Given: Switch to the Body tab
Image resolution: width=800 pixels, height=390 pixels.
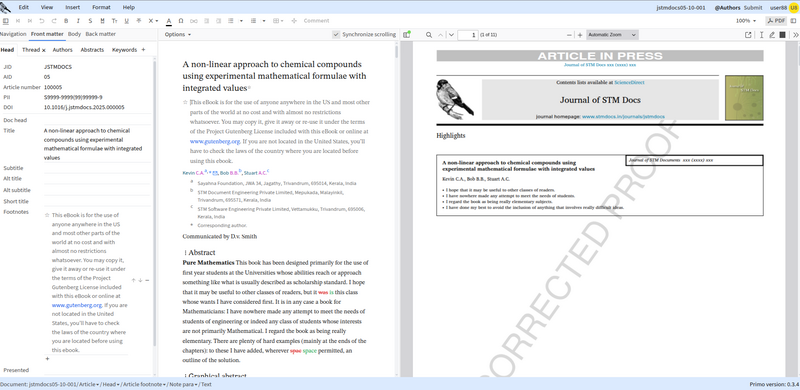Looking at the screenshot, I should 74,34.
